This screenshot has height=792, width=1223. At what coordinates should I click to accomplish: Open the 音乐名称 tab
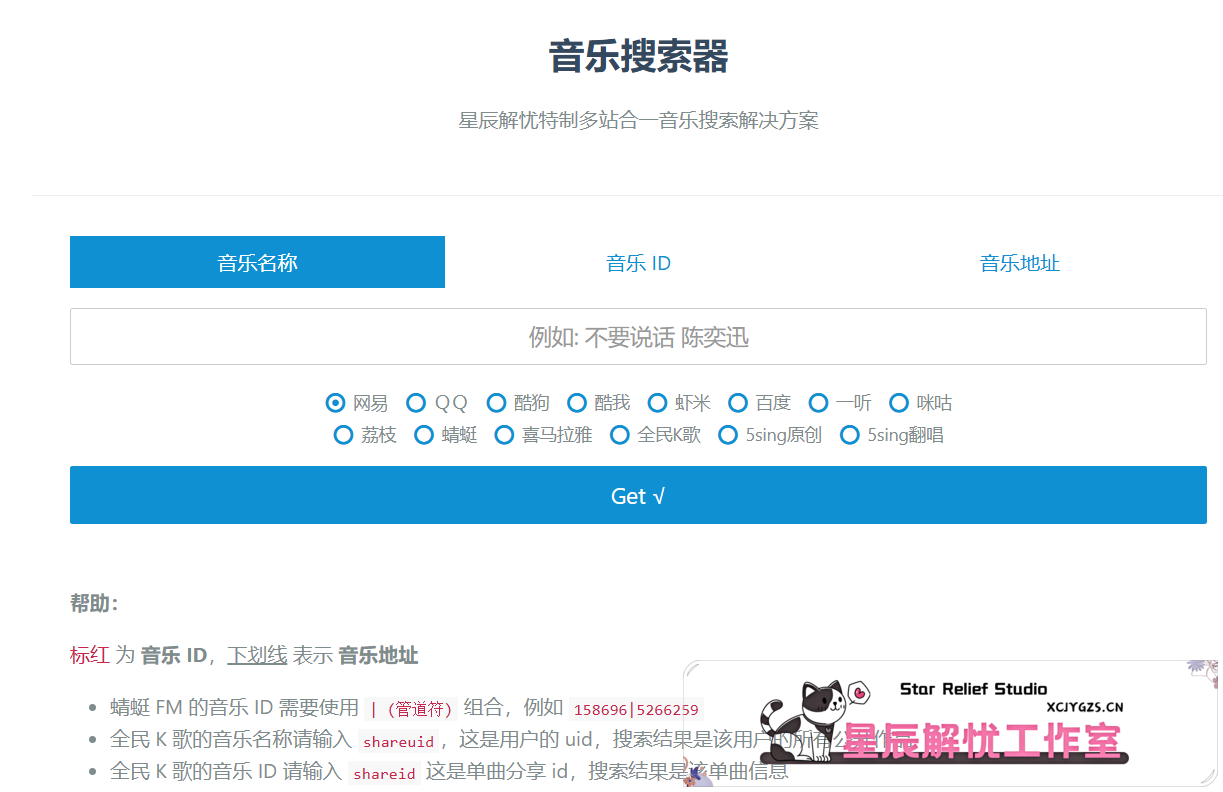pos(257,262)
